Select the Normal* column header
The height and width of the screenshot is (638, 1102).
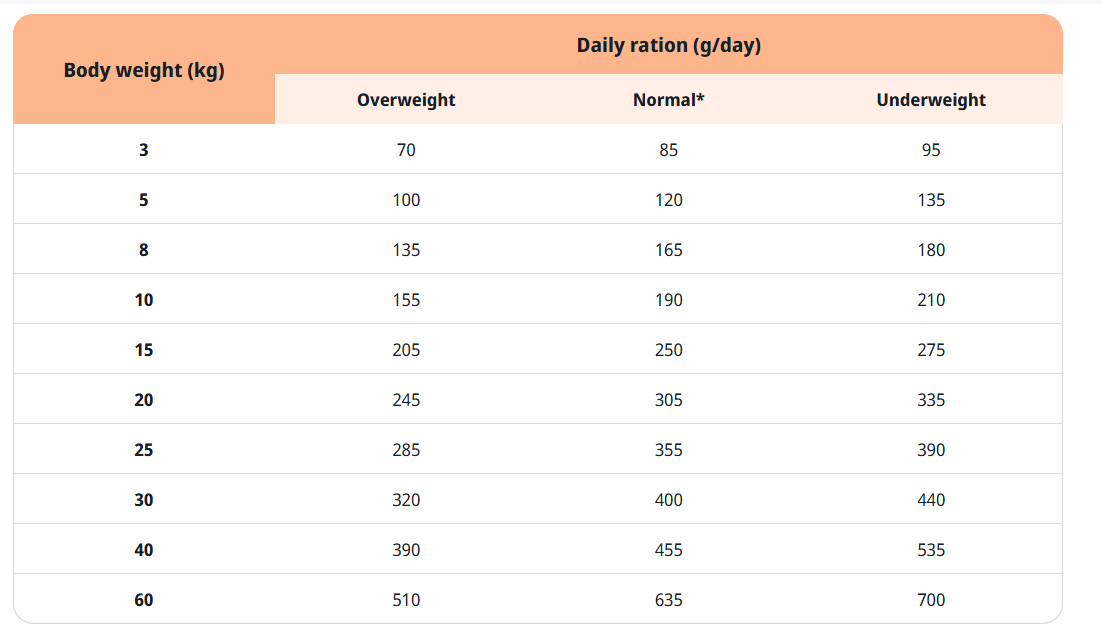[x=668, y=100]
